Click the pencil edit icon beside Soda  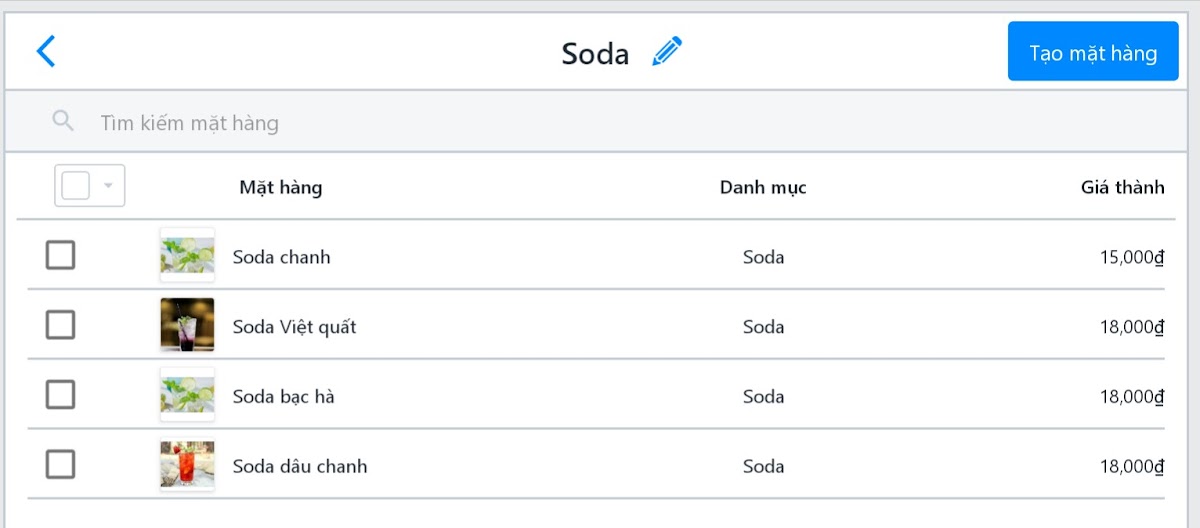tap(667, 52)
